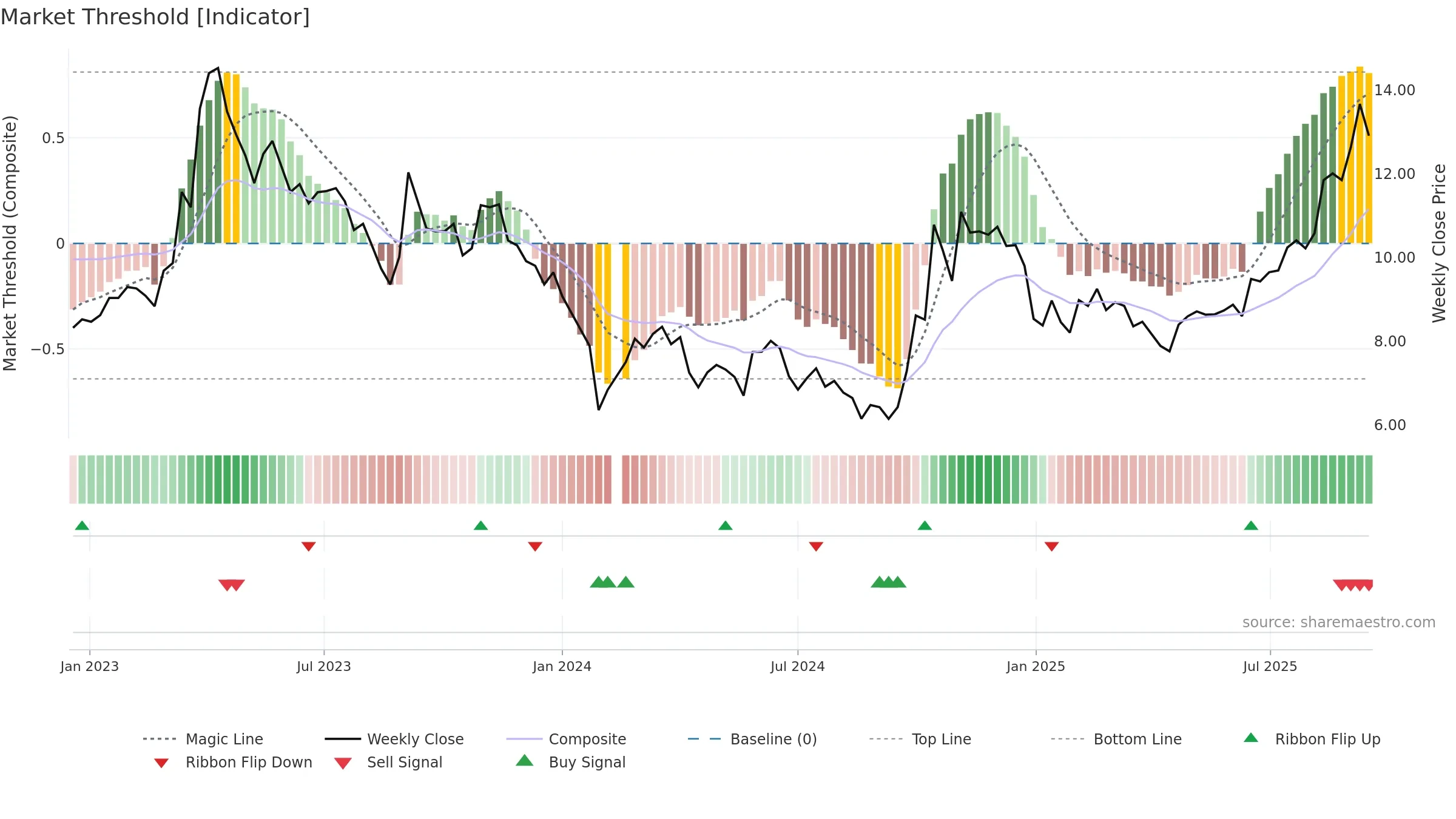The image size is (1456, 819).
Task: Toggle the Magic Line legend entry
Action: tap(203, 739)
